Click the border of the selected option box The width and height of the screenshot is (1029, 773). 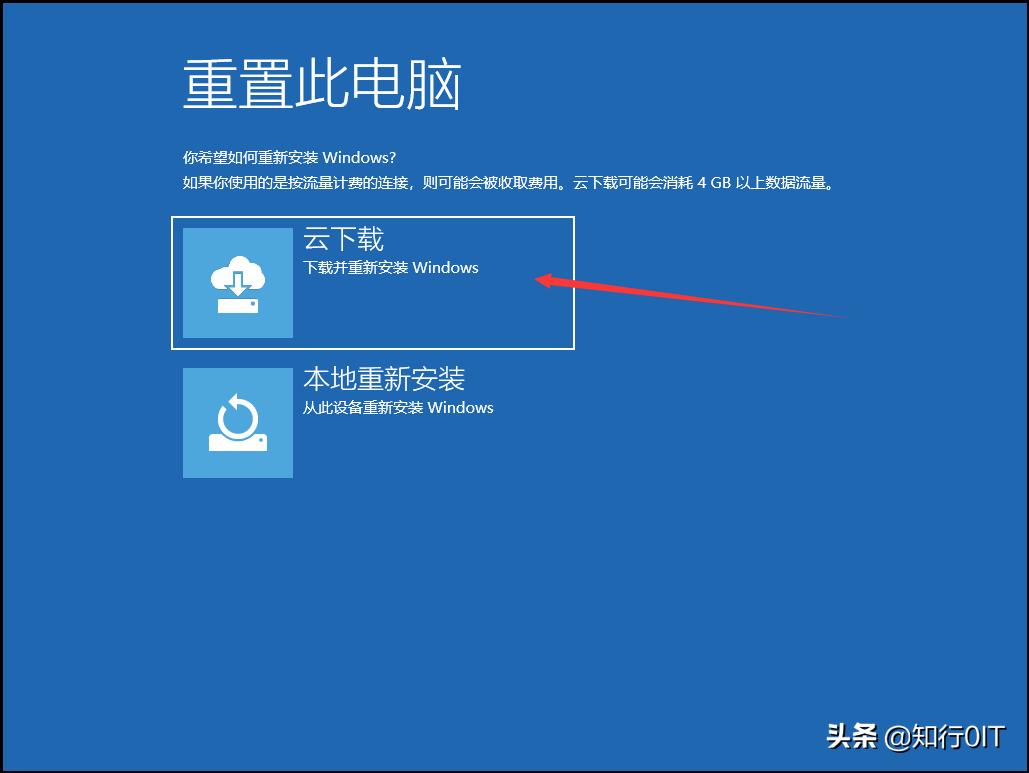(x=373, y=215)
